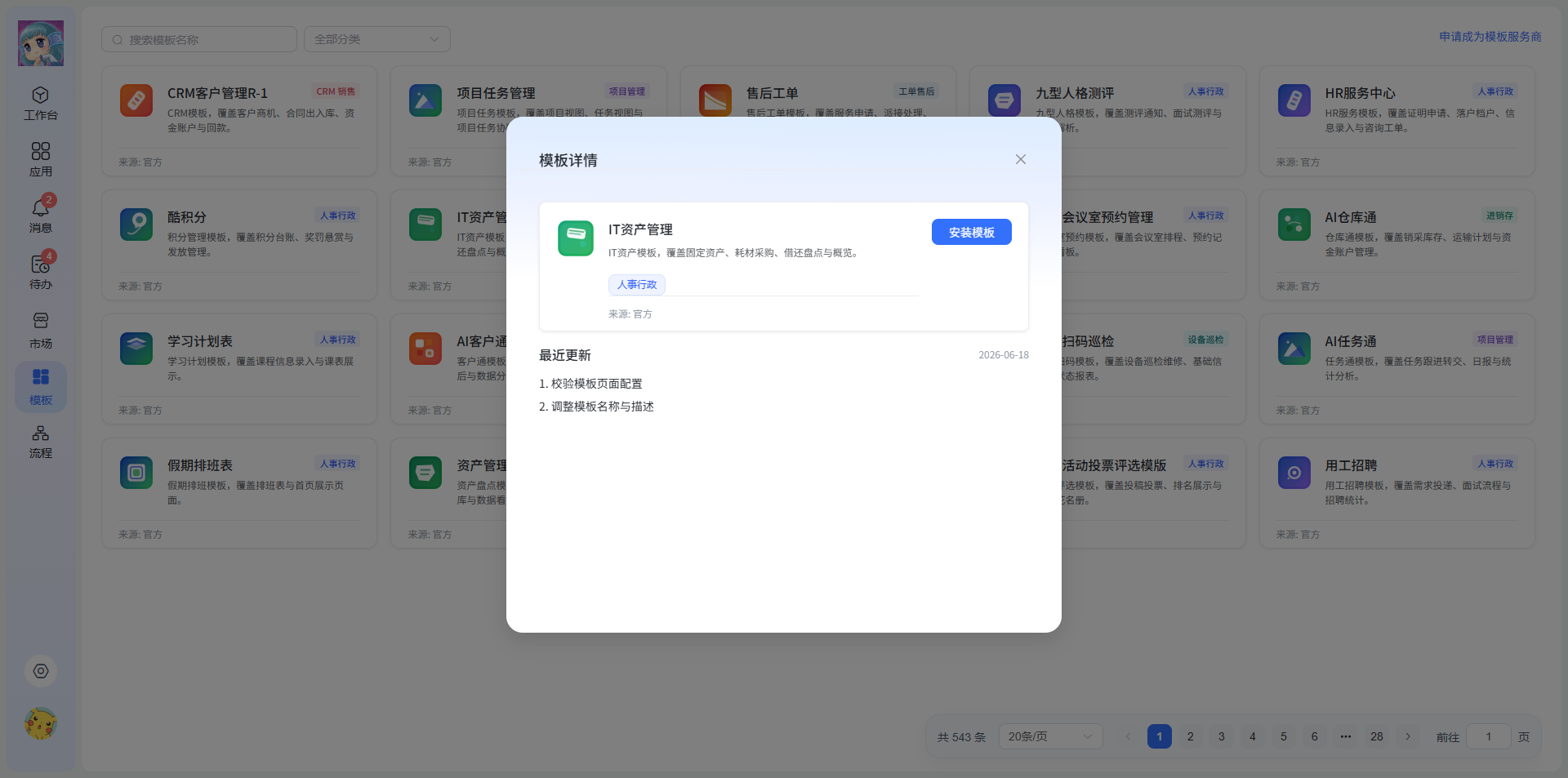Click the AI仓库通 template icon

point(1294,225)
